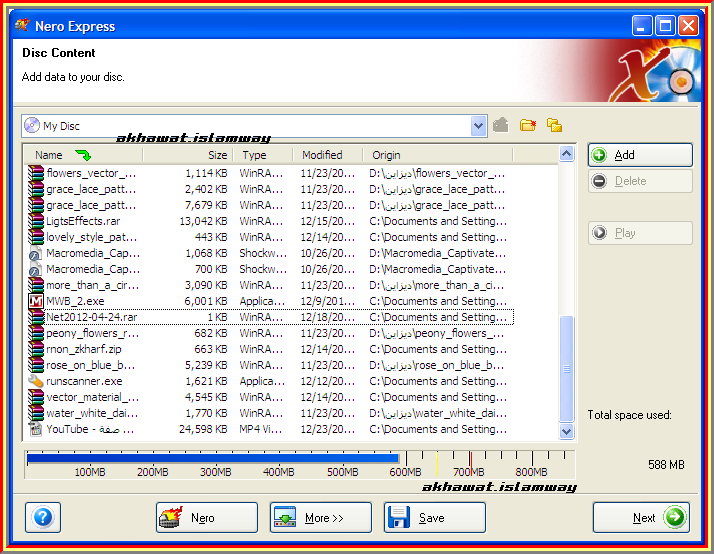Click the runscanner.exe wrench icon

coord(36,381)
